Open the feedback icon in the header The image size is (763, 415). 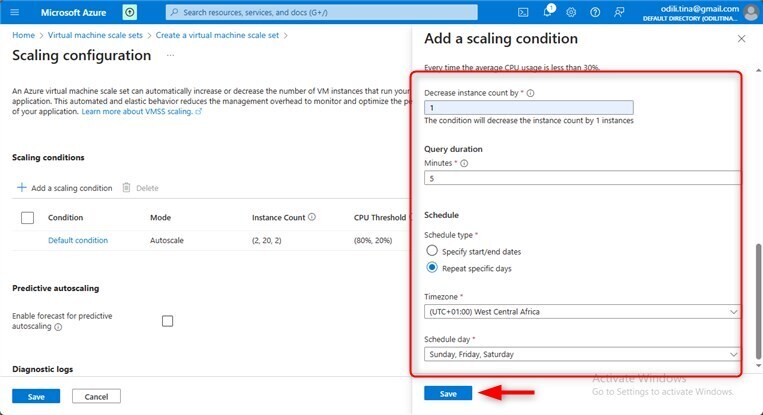point(619,12)
